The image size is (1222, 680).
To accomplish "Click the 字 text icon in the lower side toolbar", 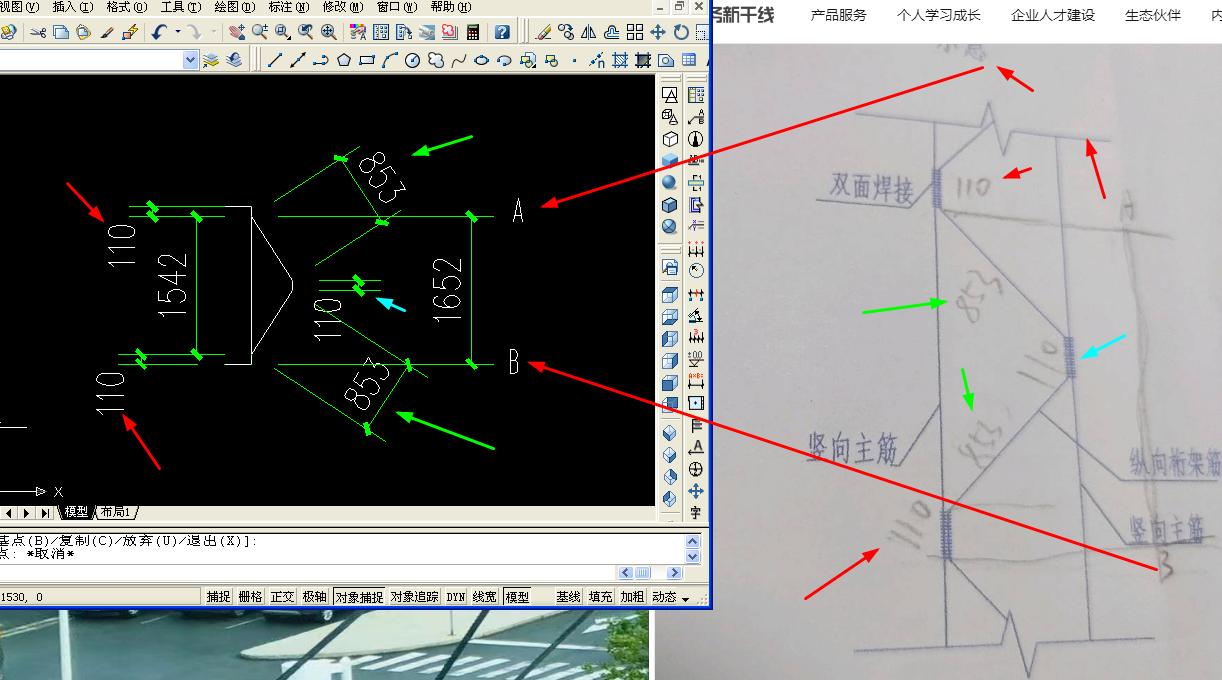I will pyautogui.click(x=696, y=513).
